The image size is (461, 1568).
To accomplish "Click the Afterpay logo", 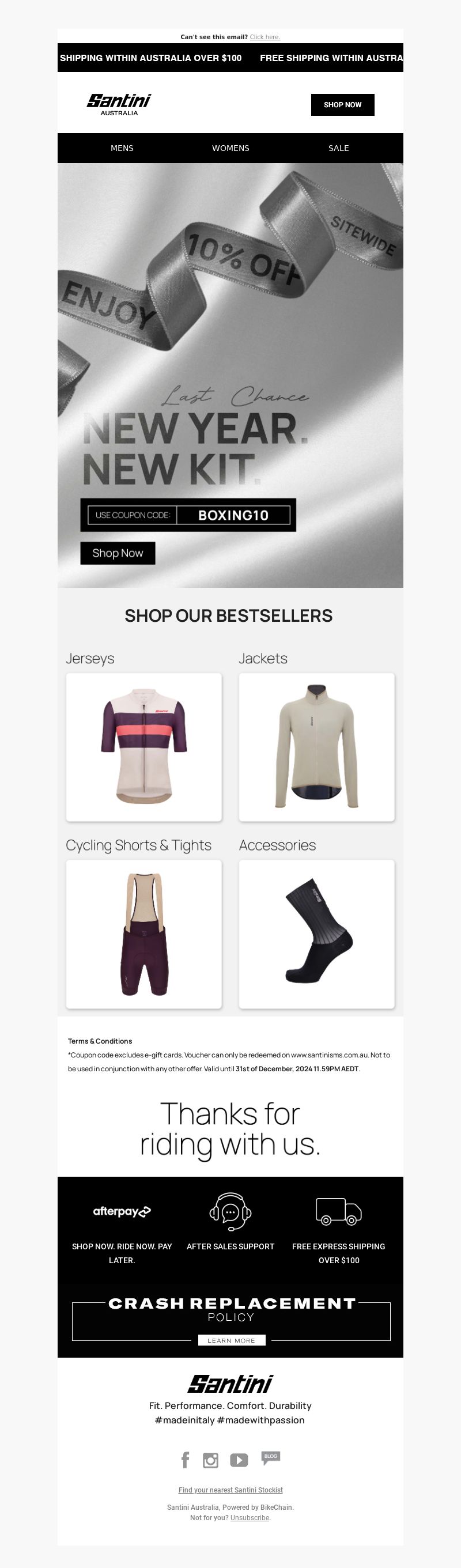I will tap(122, 1211).
